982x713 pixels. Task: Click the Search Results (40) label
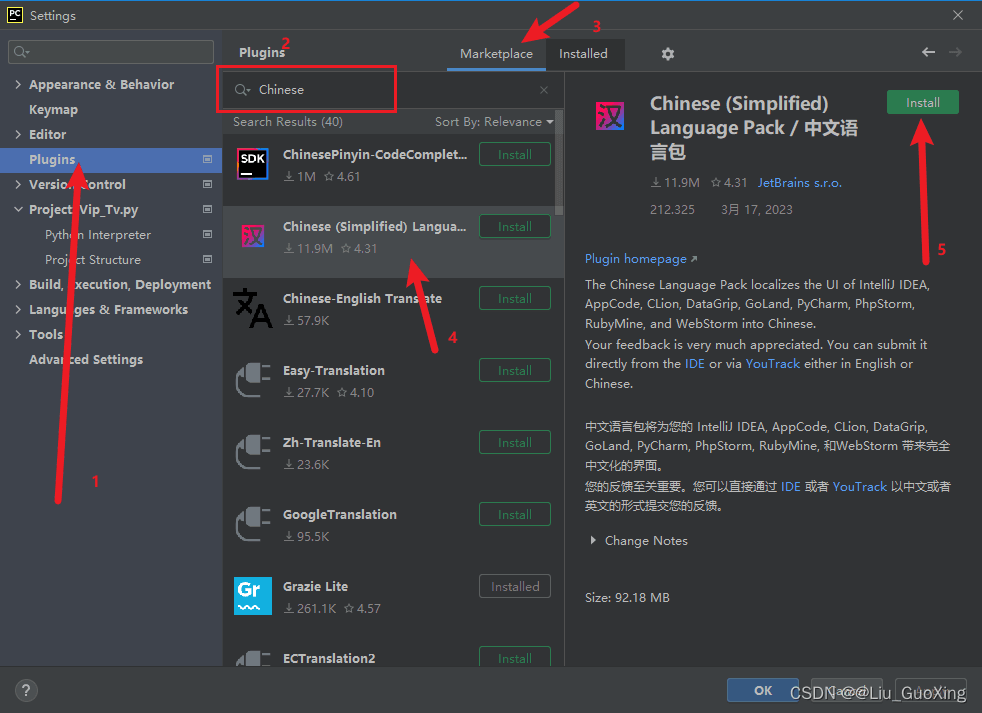pos(287,122)
